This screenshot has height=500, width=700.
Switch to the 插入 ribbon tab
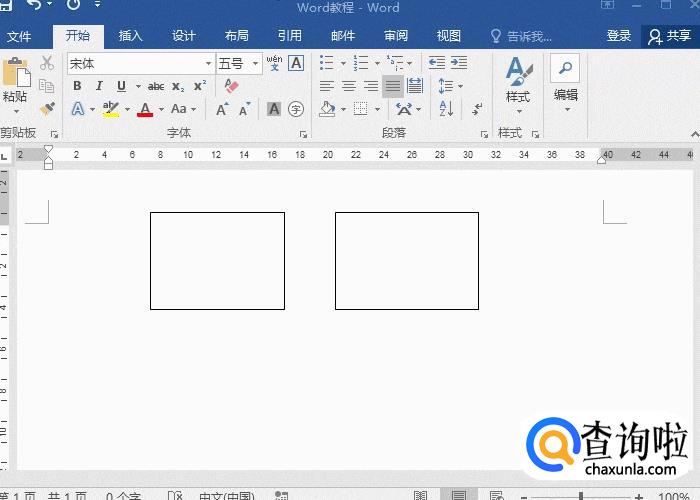131,36
